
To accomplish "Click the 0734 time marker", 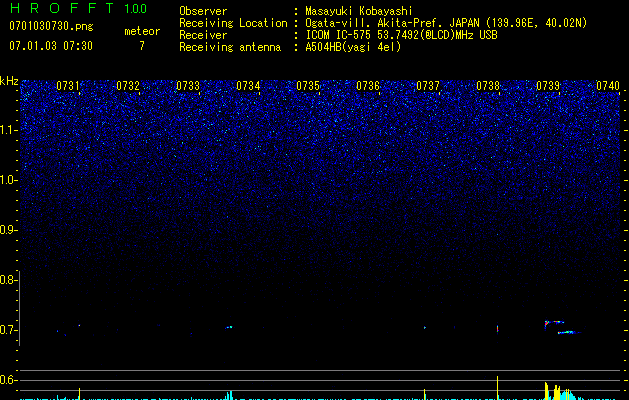I will 248,86.
